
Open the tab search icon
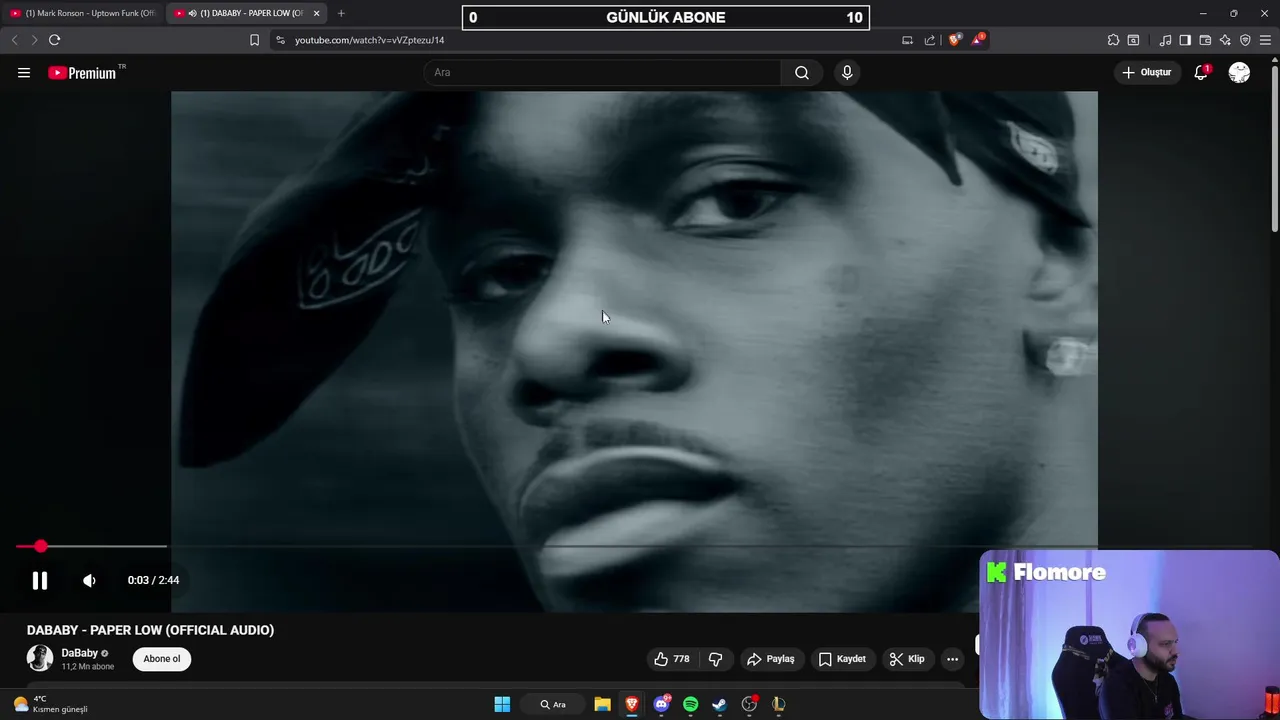click(1133, 40)
